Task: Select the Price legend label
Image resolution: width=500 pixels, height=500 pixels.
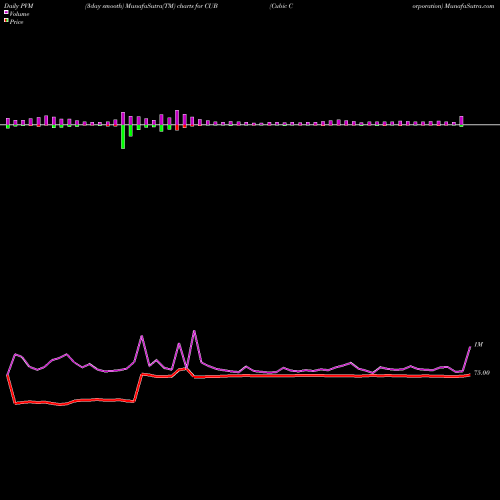Action: coord(16,22)
